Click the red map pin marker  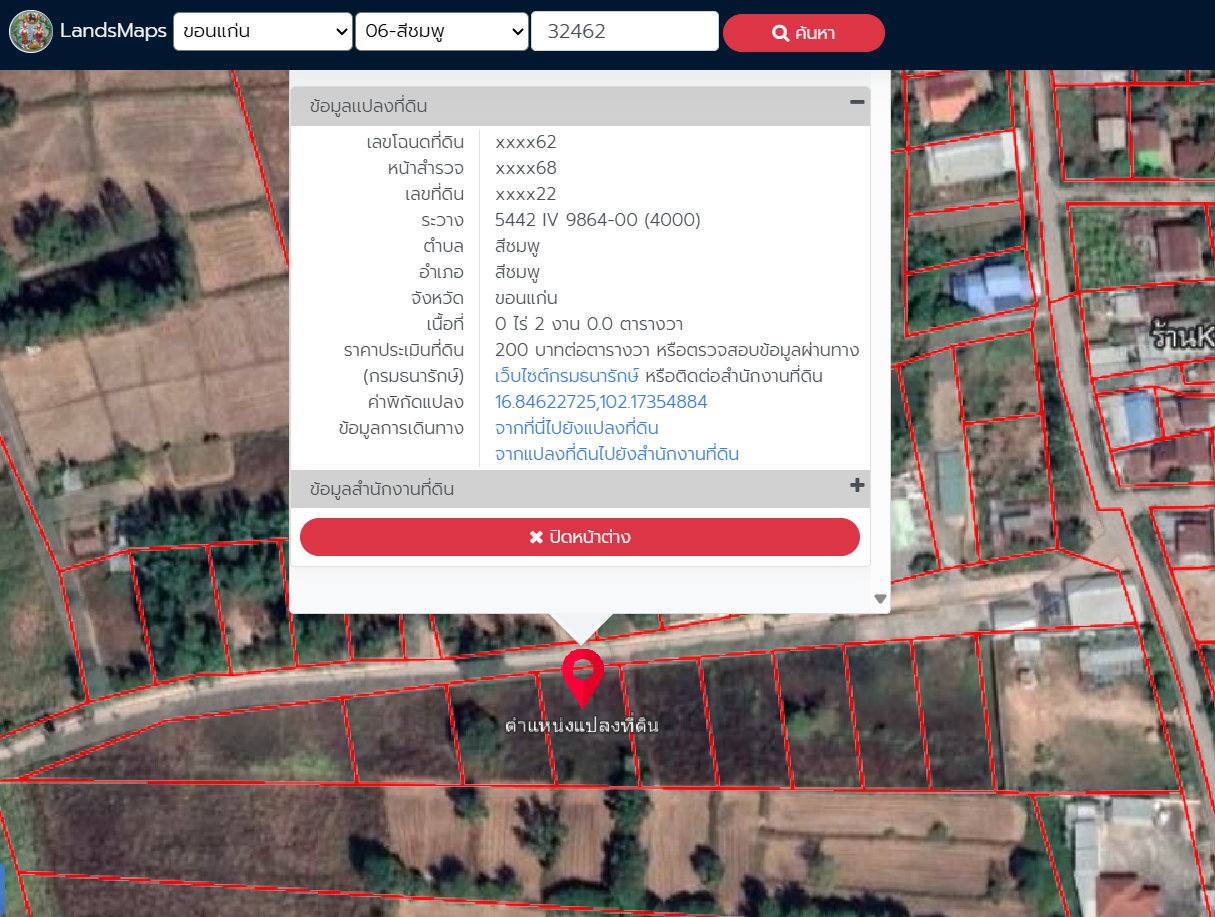[x=582, y=674]
